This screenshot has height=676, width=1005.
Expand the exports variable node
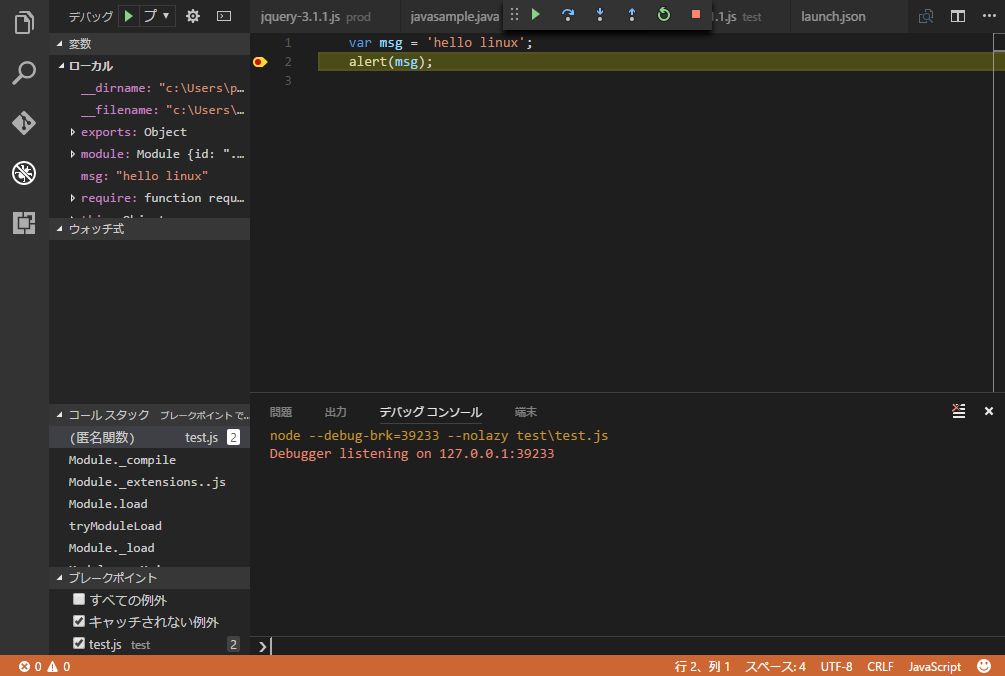tap(73, 132)
